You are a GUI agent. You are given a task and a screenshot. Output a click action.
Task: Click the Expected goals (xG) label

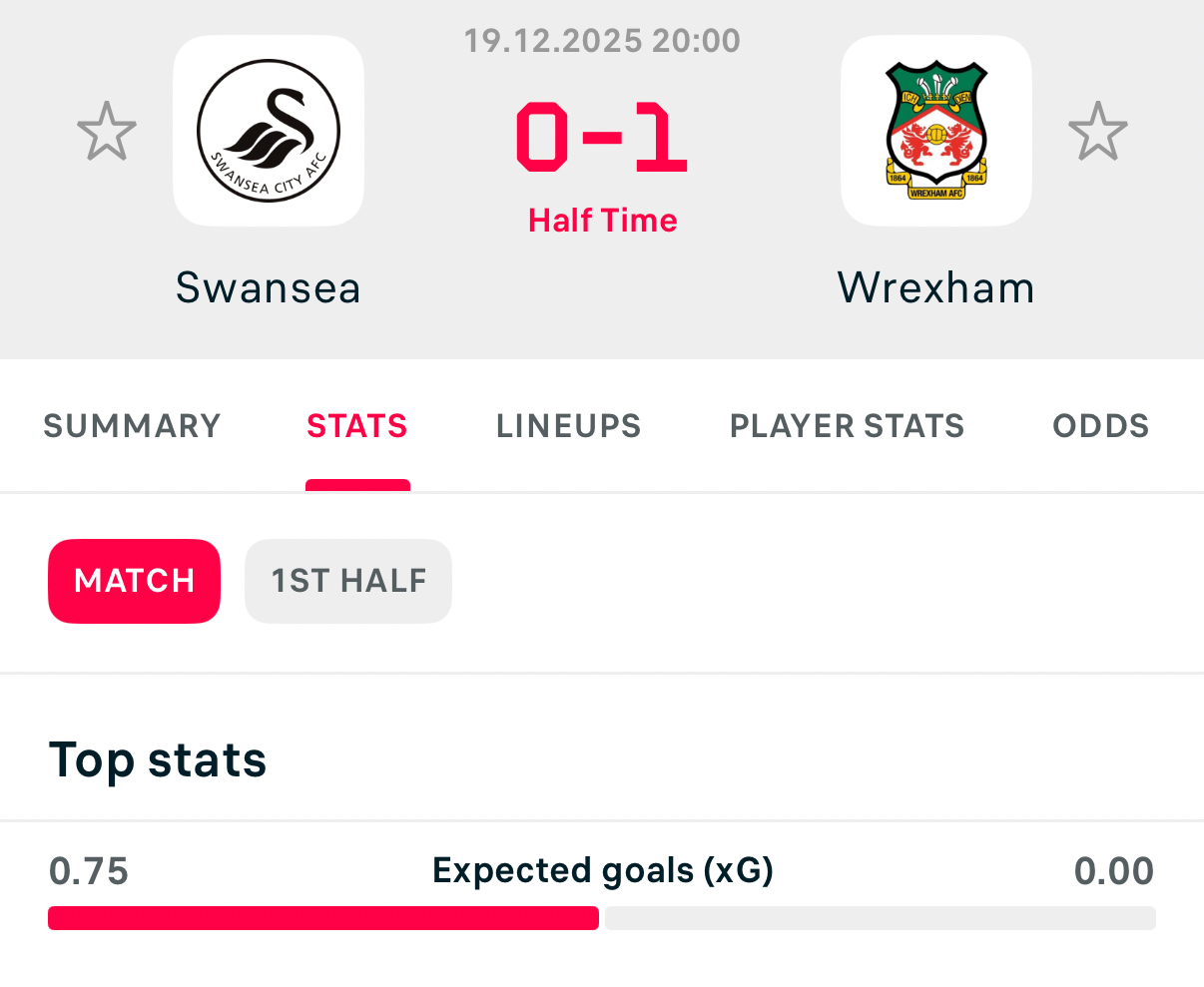(602, 871)
